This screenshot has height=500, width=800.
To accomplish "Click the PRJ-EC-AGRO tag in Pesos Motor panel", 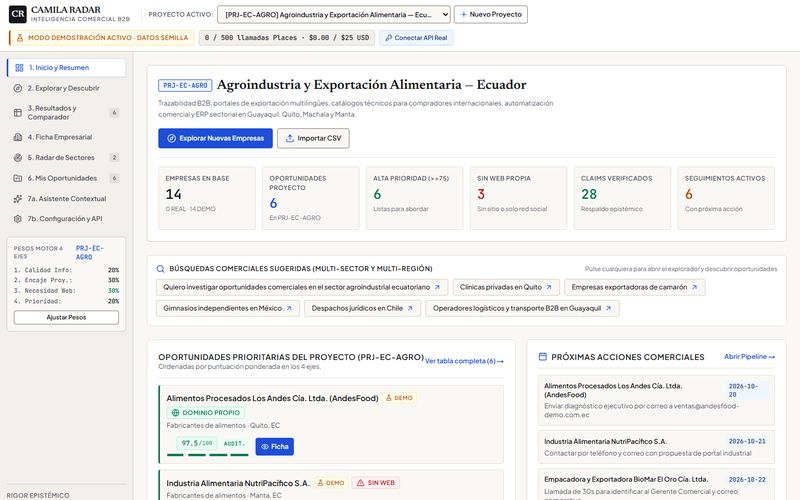I will tap(90, 253).
